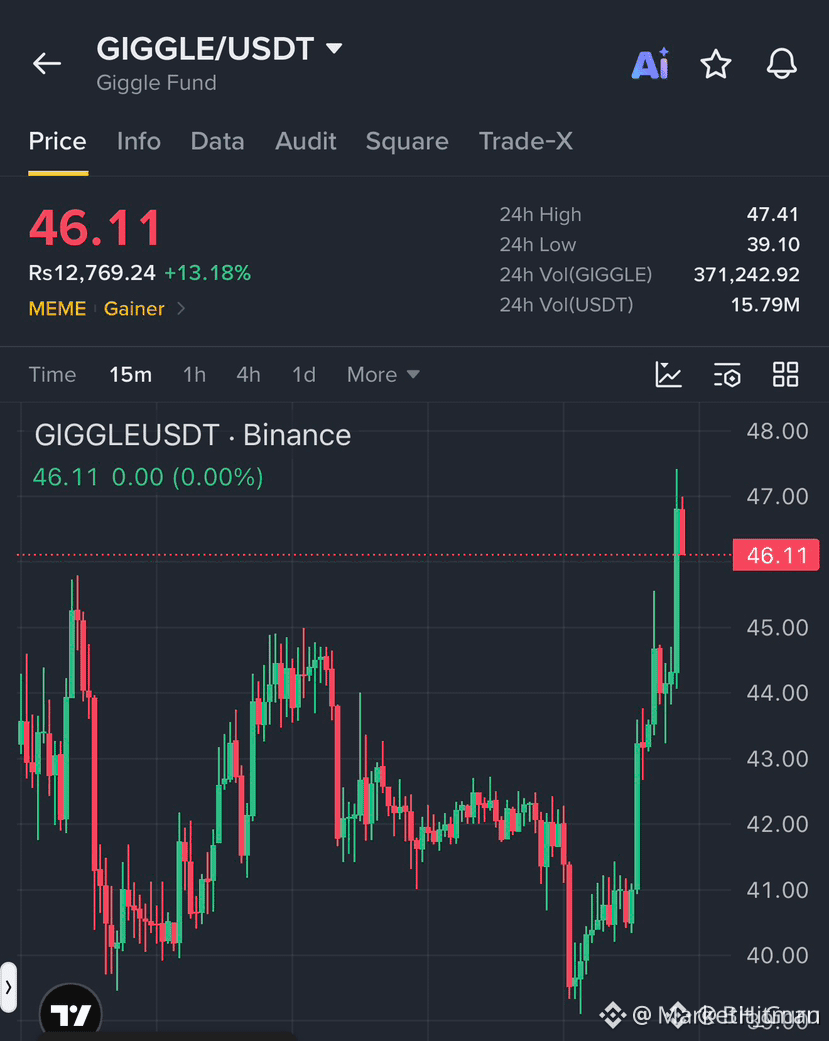Add GIGGLE/USDT to favorites star
This screenshot has height=1041, width=829.
click(x=716, y=64)
